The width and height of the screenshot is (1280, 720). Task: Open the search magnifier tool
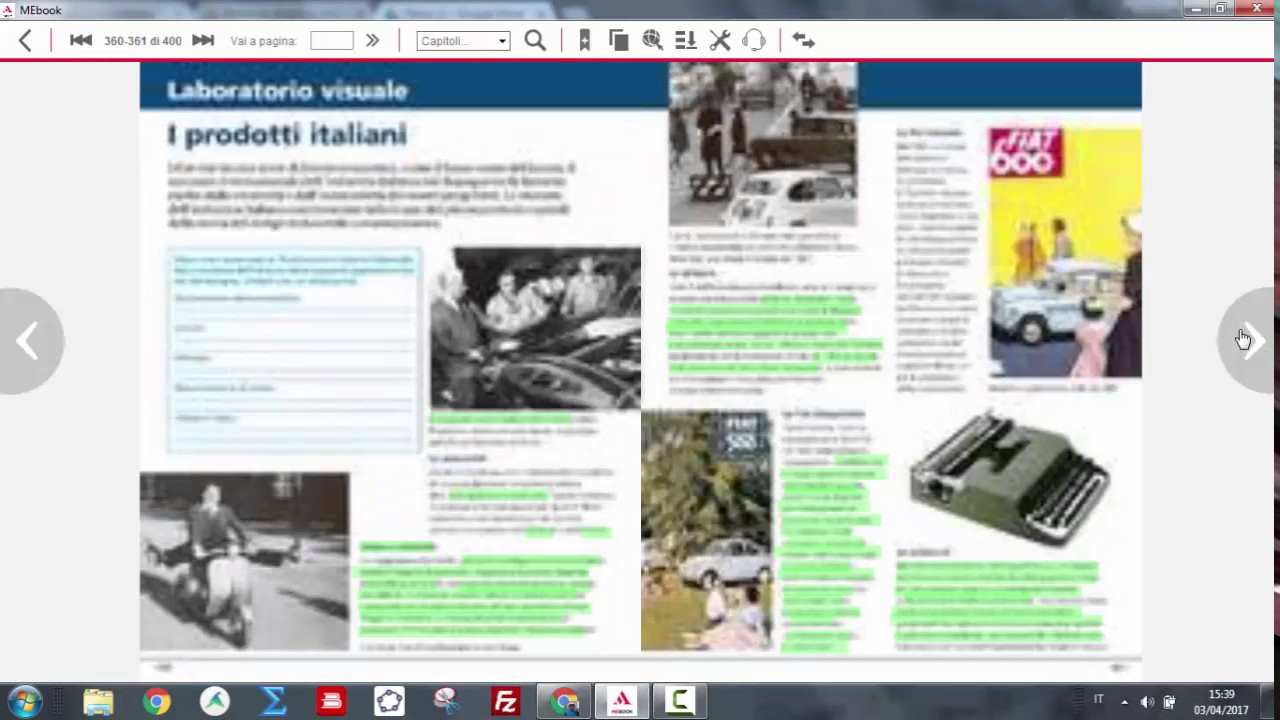535,41
